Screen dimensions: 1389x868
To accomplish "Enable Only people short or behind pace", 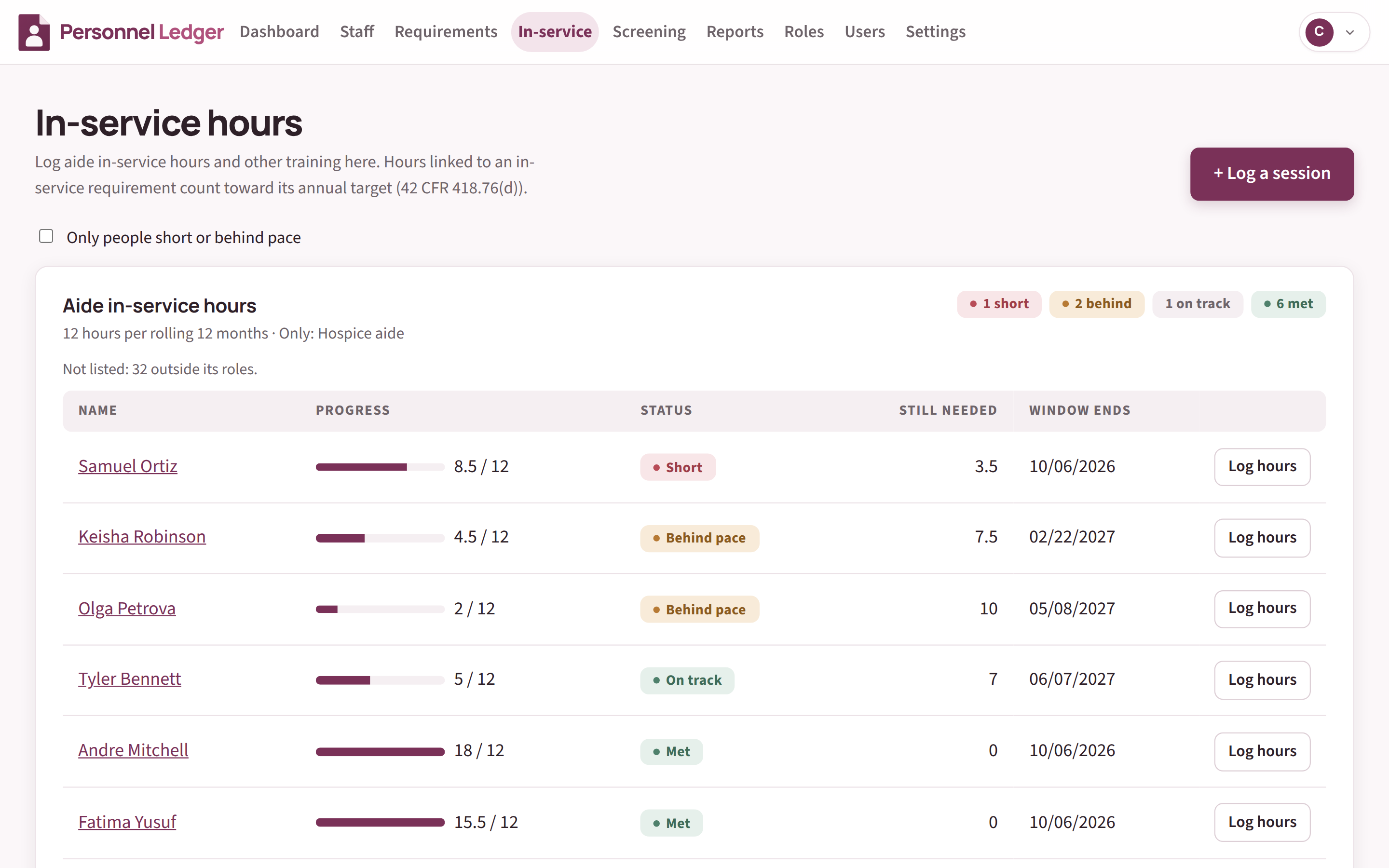I will 46,236.
